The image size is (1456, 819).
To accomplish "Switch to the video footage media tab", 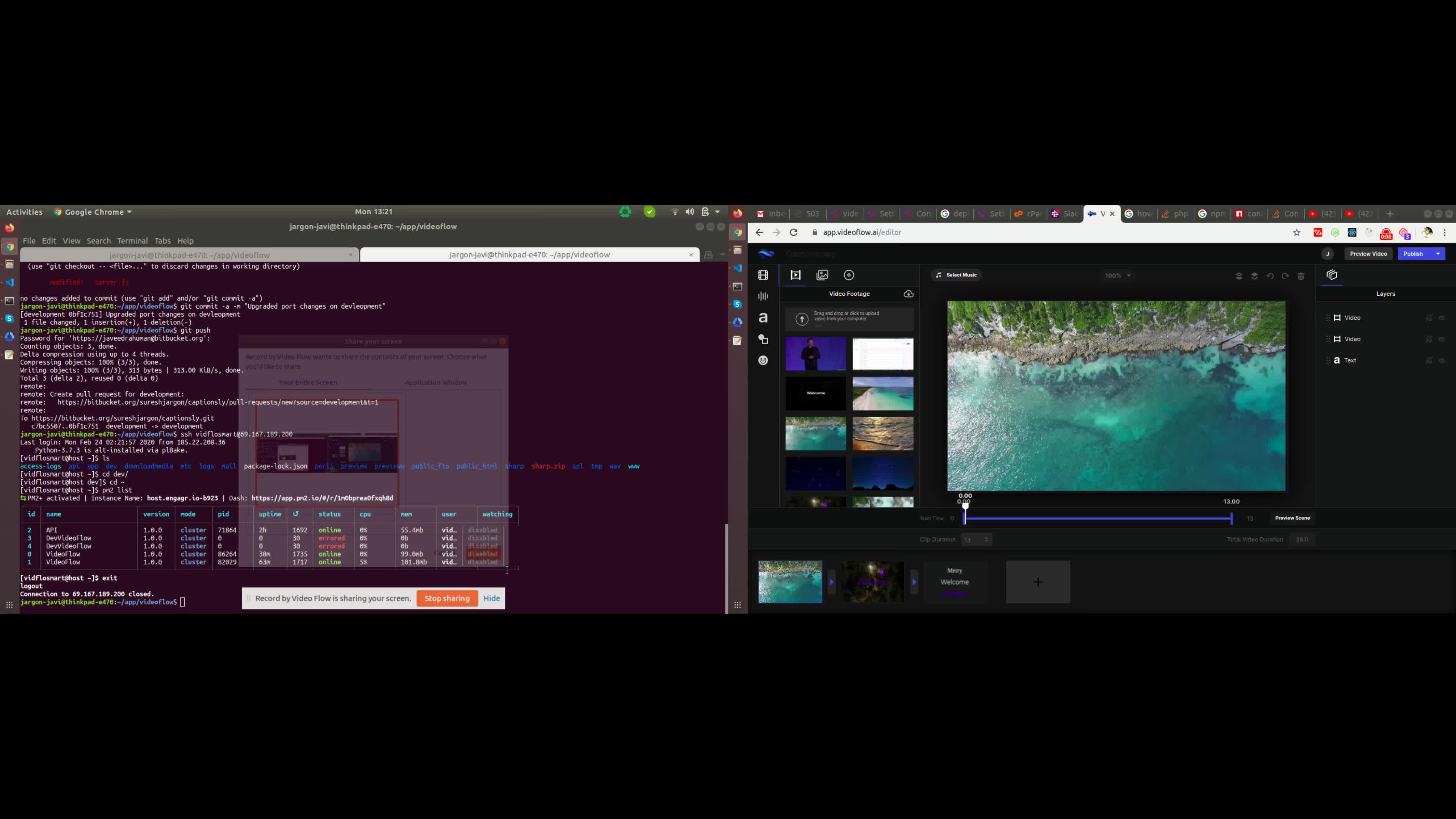I will 795,275.
